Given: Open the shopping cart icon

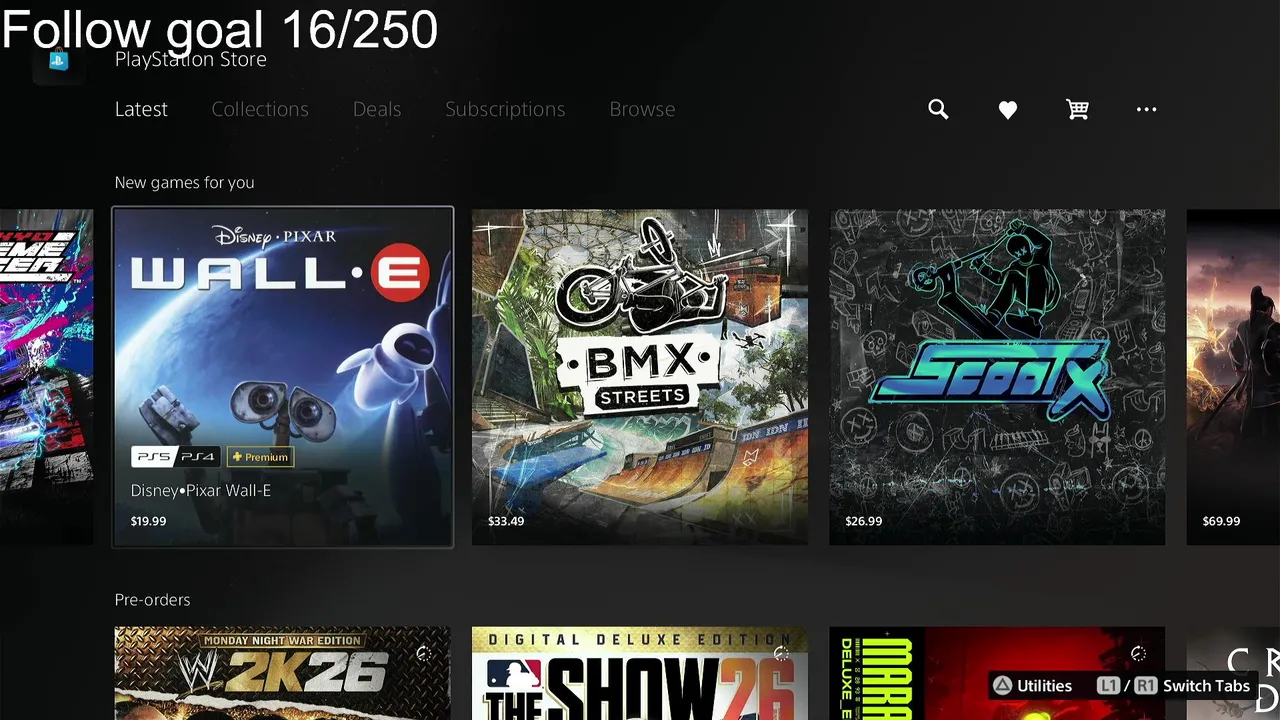Looking at the screenshot, I should point(1077,109).
